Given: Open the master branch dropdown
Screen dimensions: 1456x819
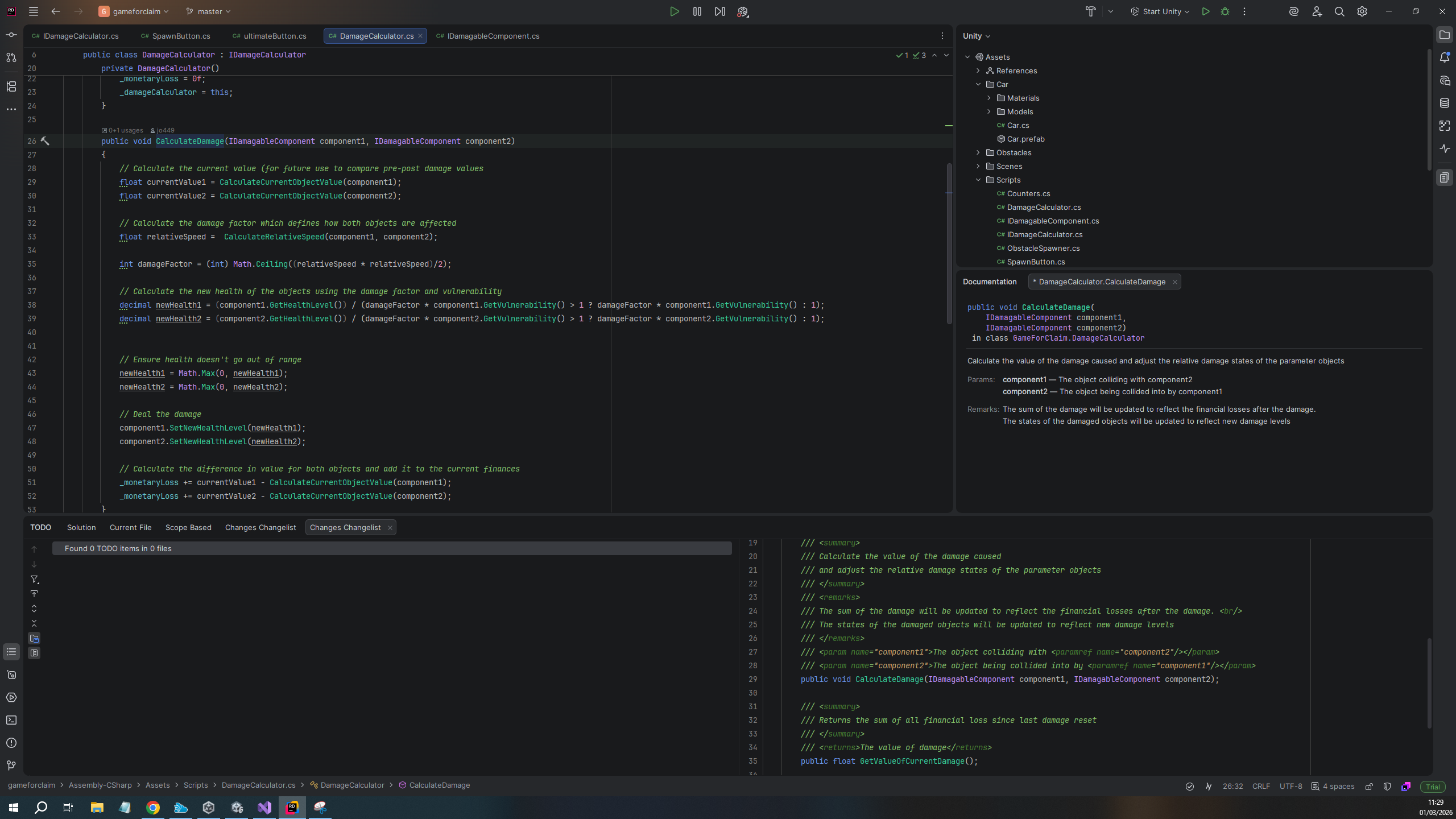Looking at the screenshot, I should pos(208,11).
